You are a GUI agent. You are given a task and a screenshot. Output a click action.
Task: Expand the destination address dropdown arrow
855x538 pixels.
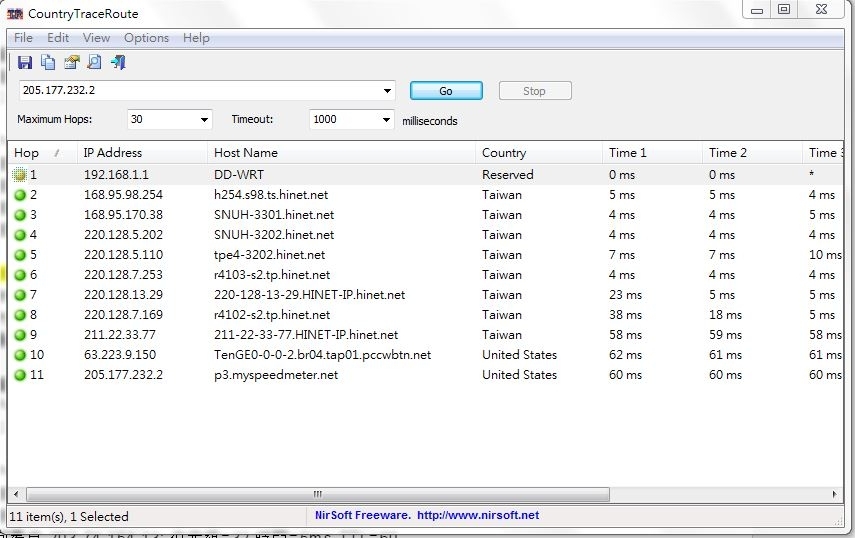click(387, 91)
